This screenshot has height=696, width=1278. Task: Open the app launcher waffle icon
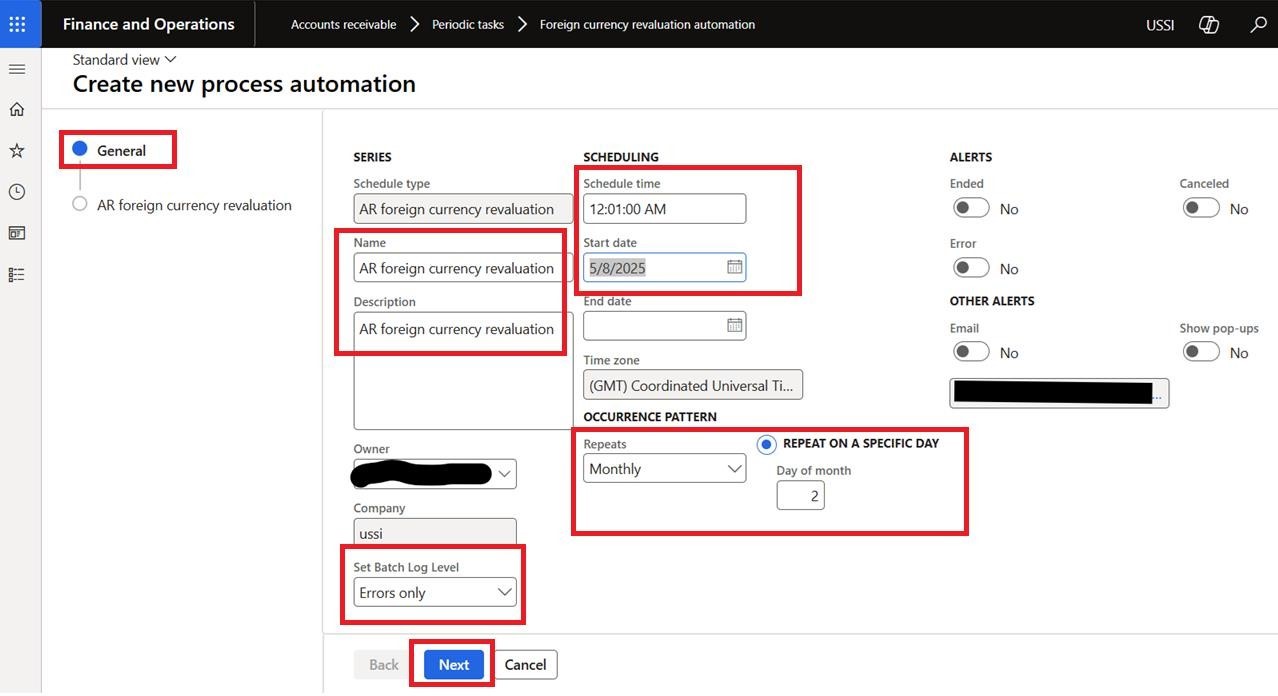(18, 24)
